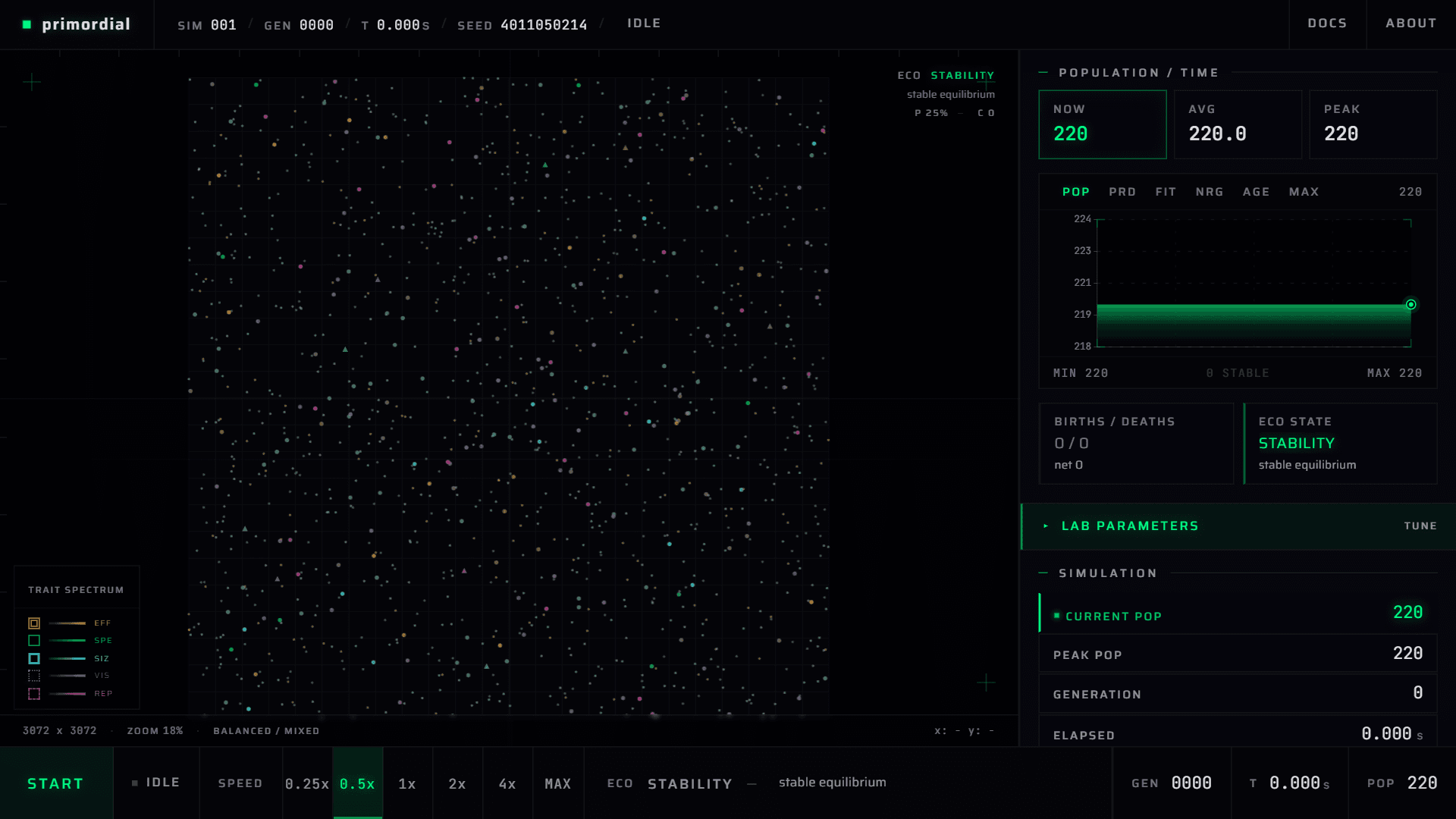Set simulation speed to 1x
Screen dimensions: 1456x819
coord(407,784)
